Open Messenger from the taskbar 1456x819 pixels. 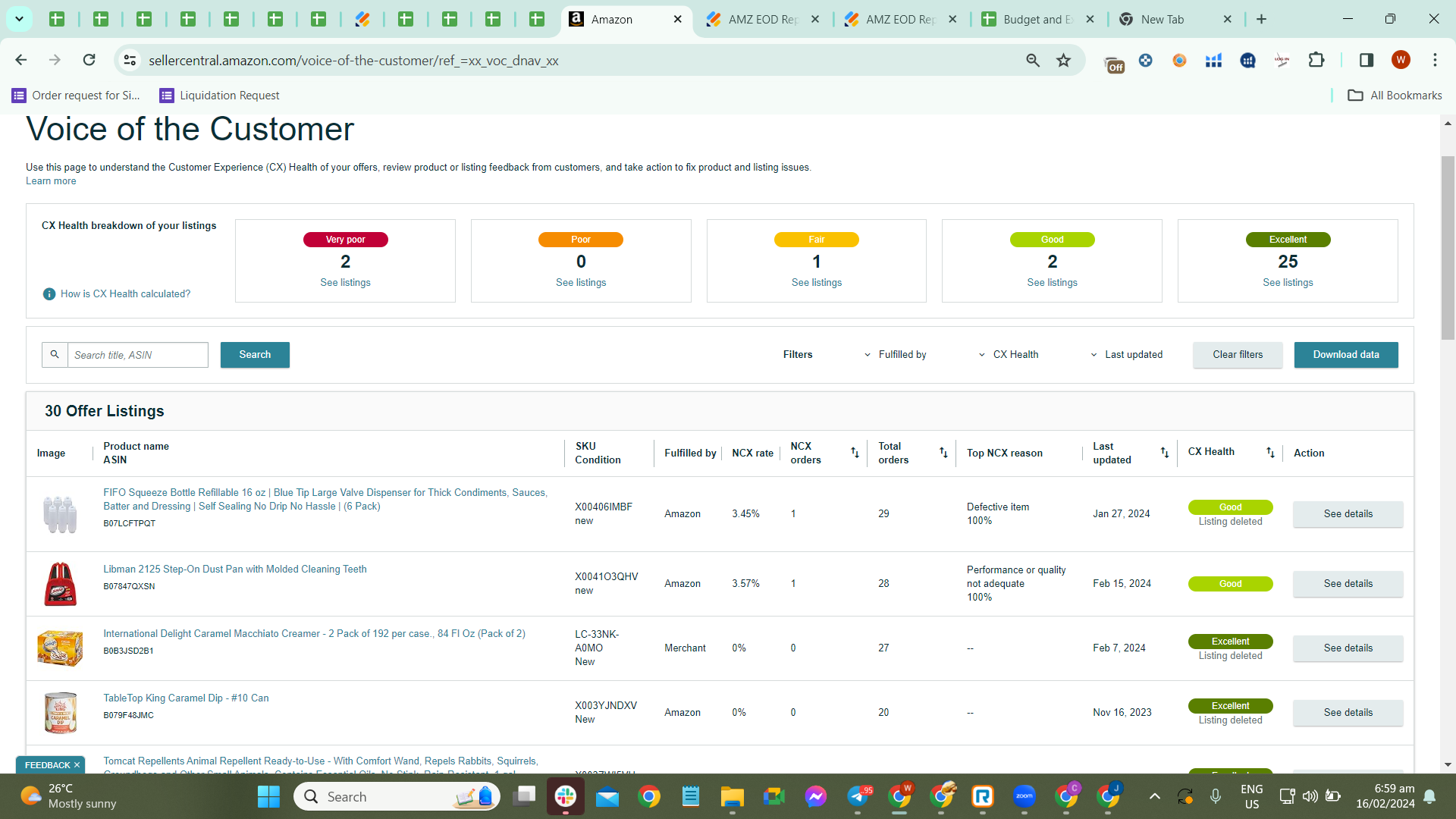point(816,796)
